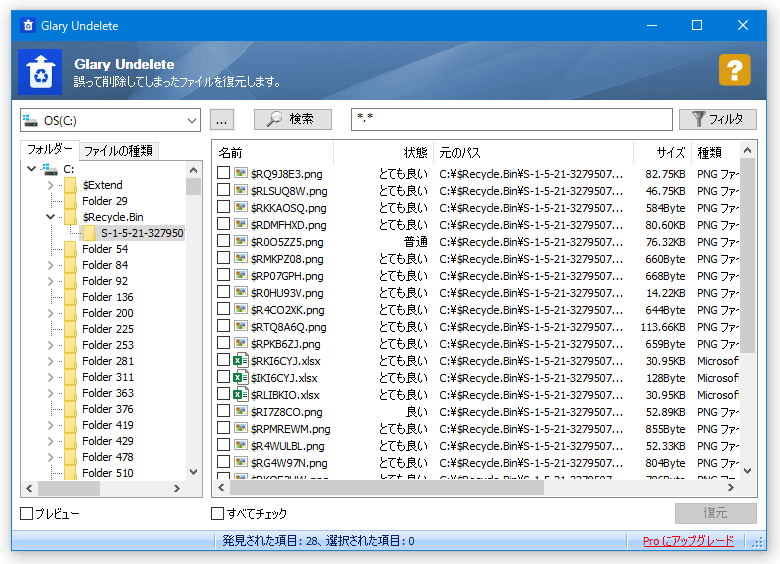Click the *.* filter input field
The width and height of the screenshot is (780, 564).
coord(511,119)
